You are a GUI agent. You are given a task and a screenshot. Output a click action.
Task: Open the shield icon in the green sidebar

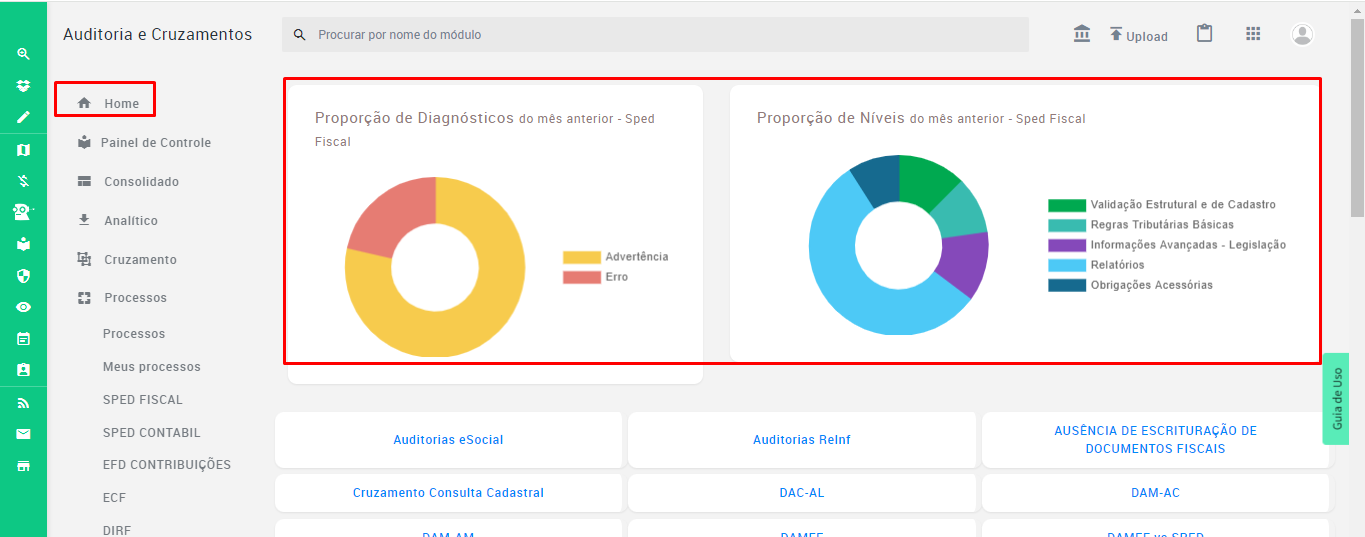[x=23, y=276]
